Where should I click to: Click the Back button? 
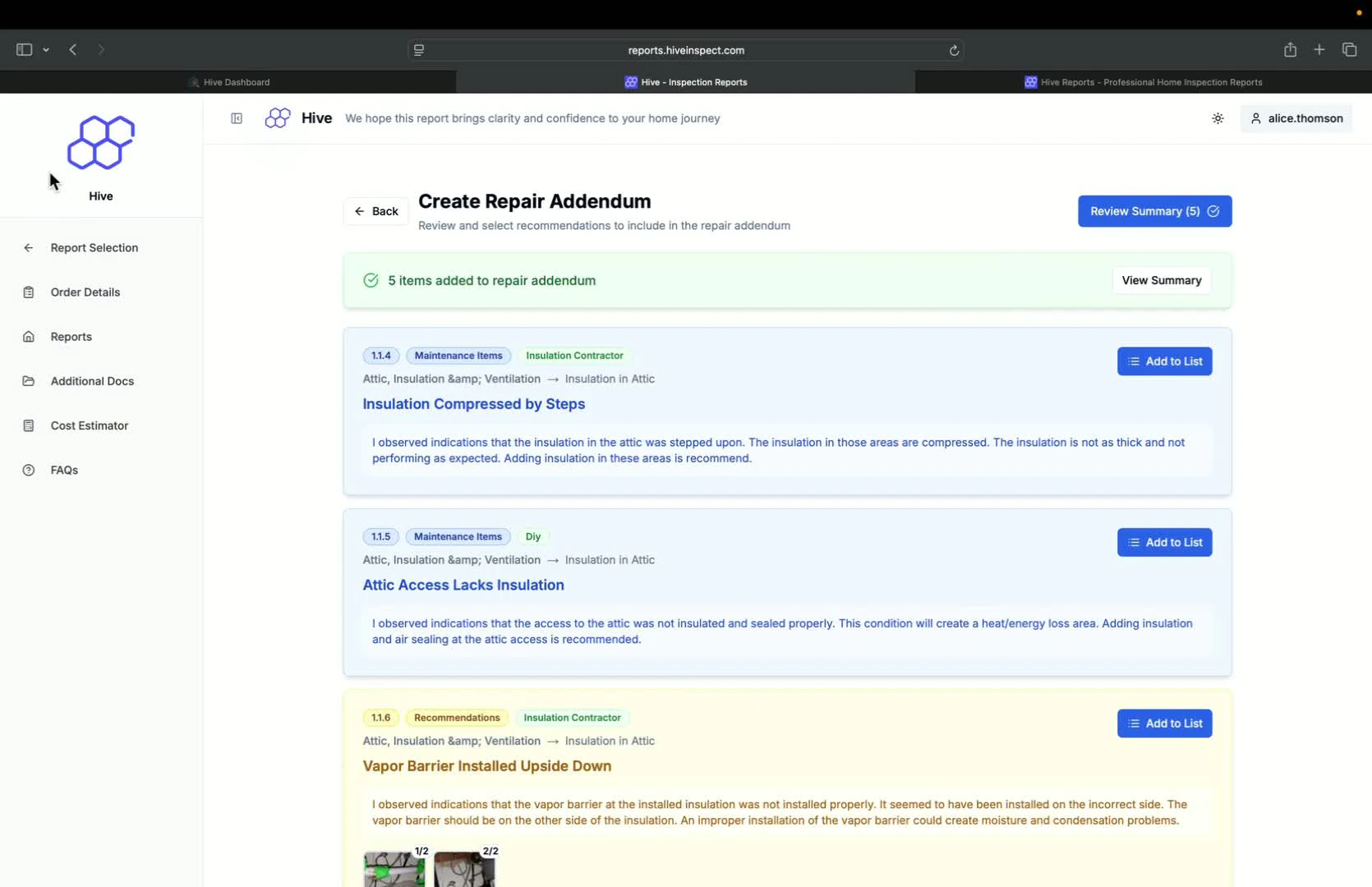376,211
